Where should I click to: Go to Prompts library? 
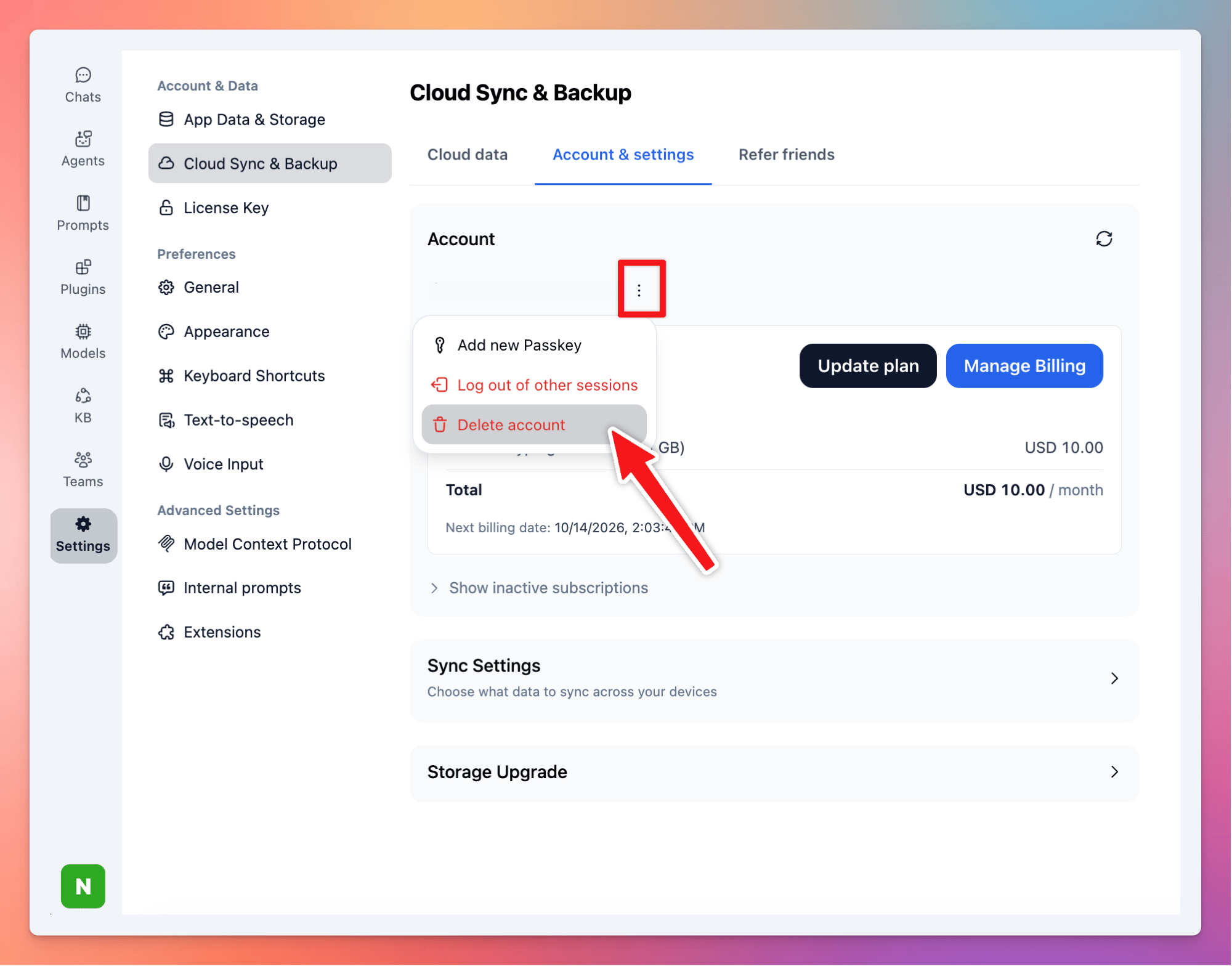click(83, 213)
